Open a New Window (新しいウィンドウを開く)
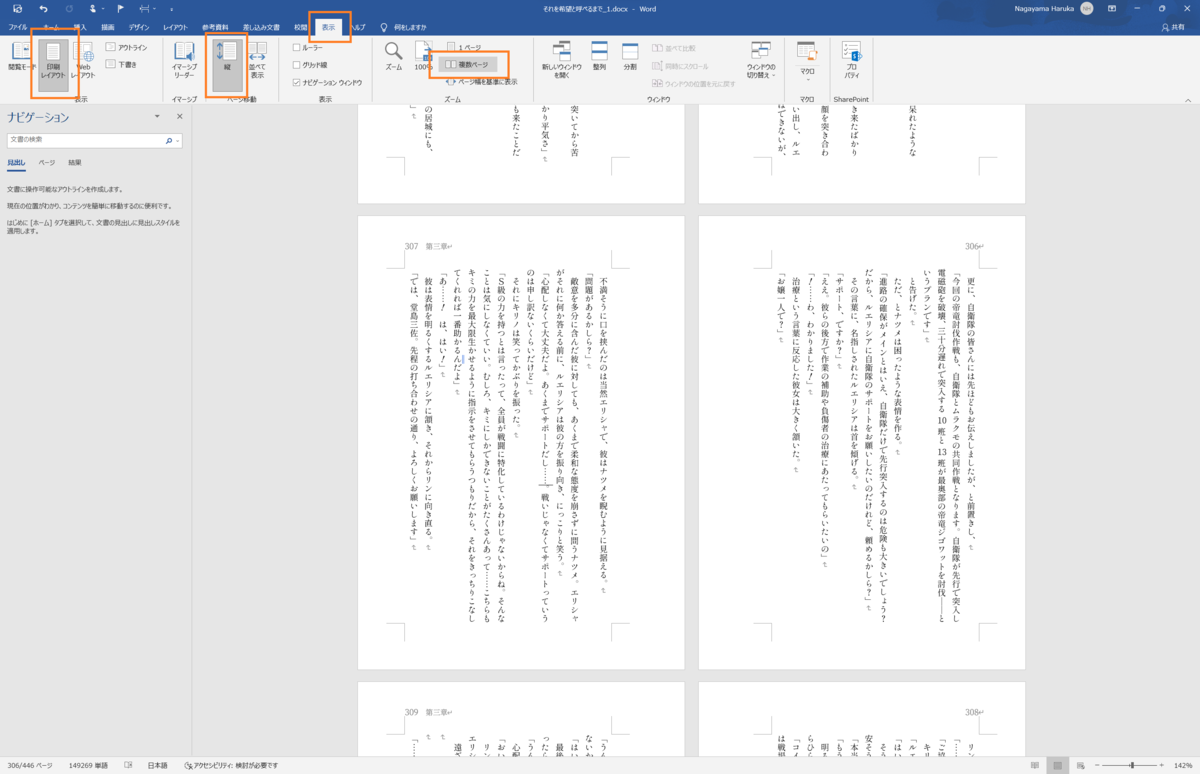 561,60
